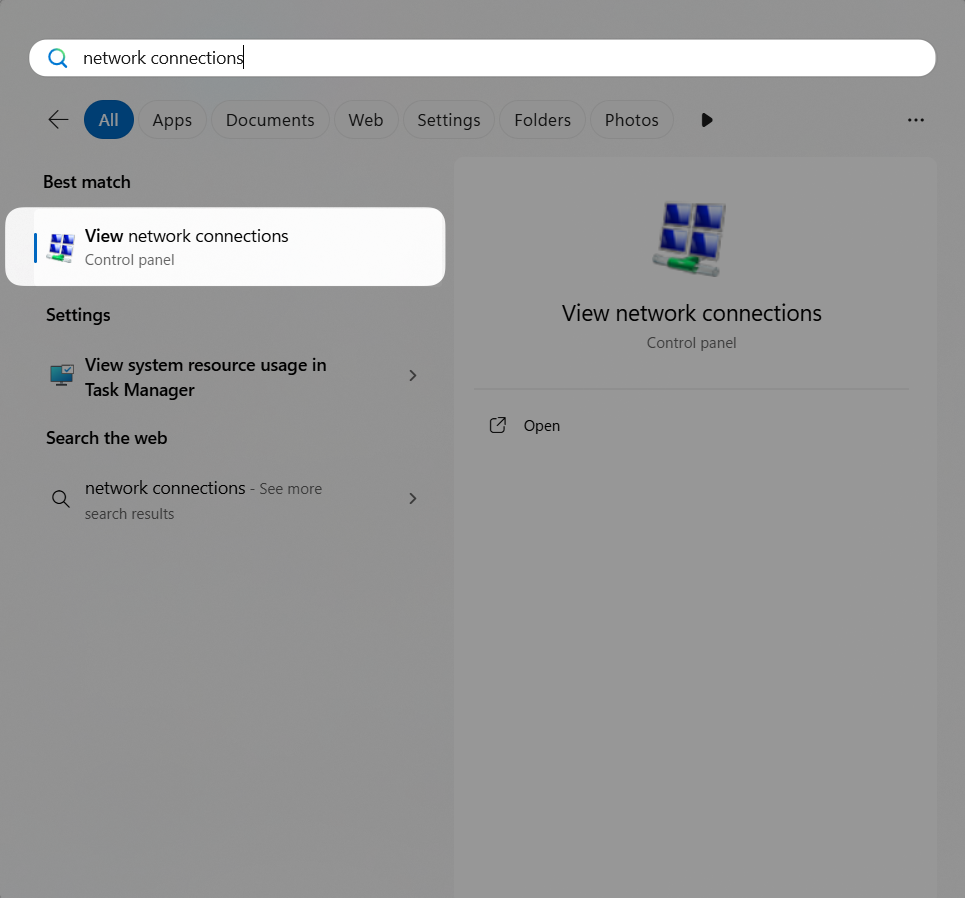965x898 pixels.
Task: Click the large network connections icon in preview pane
Action: 691,239
